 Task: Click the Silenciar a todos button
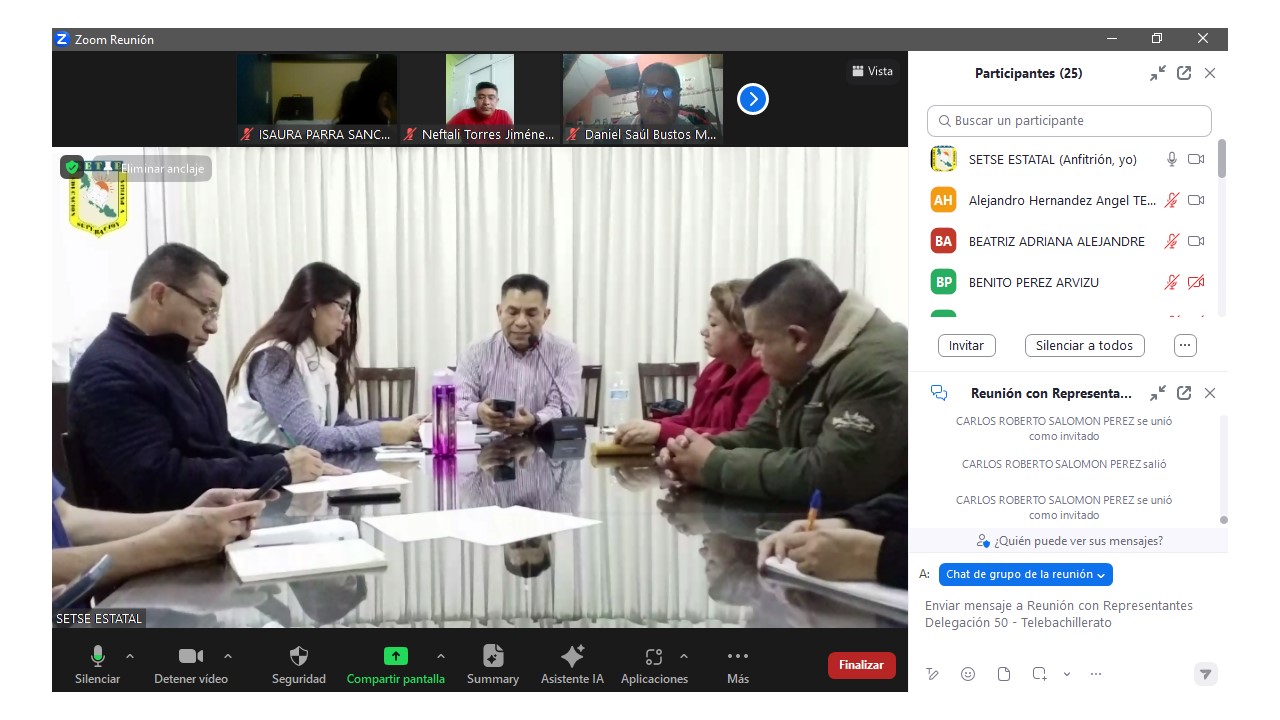pos(1084,345)
